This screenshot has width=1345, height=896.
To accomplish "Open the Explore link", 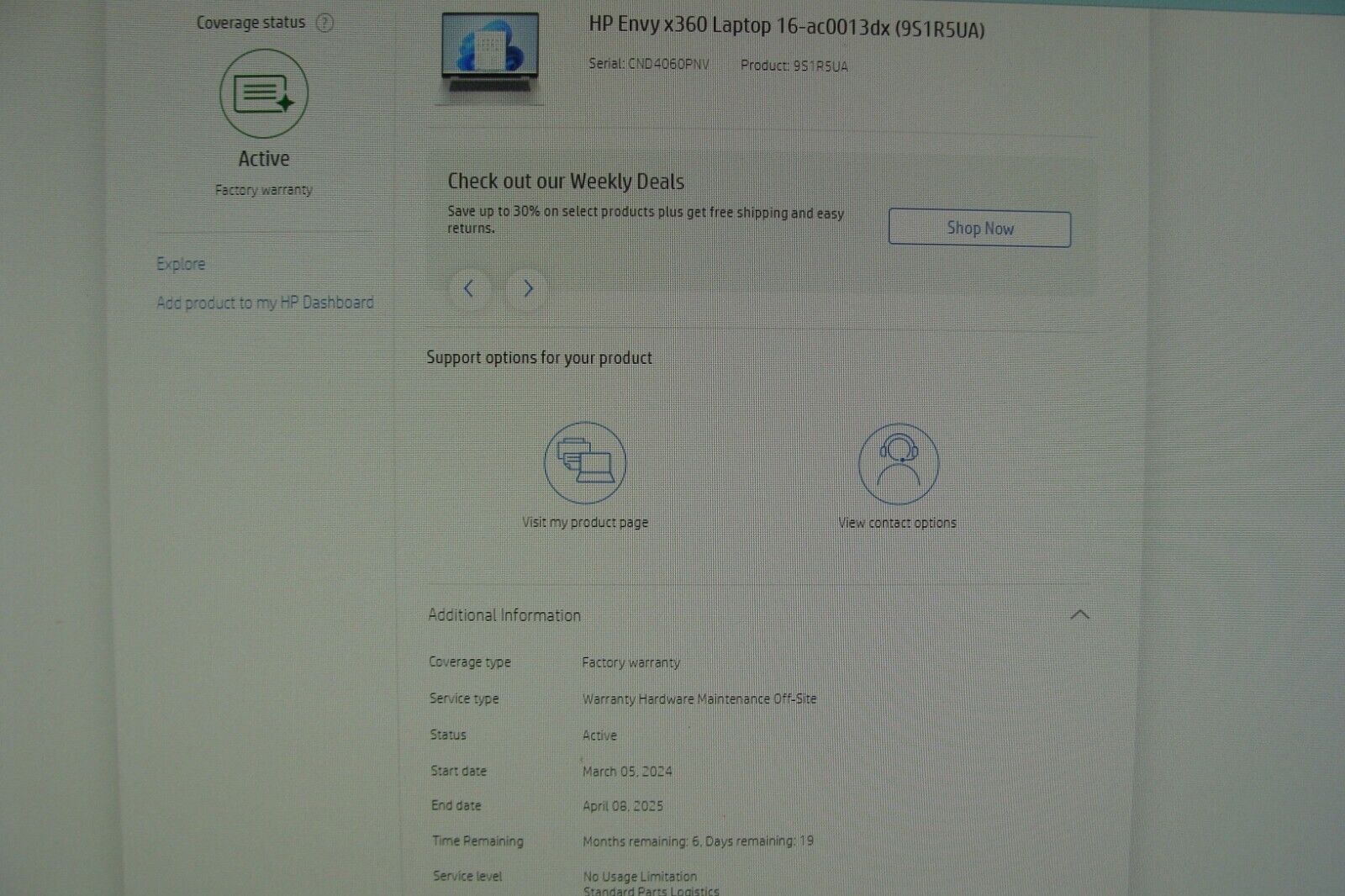I will [x=181, y=264].
